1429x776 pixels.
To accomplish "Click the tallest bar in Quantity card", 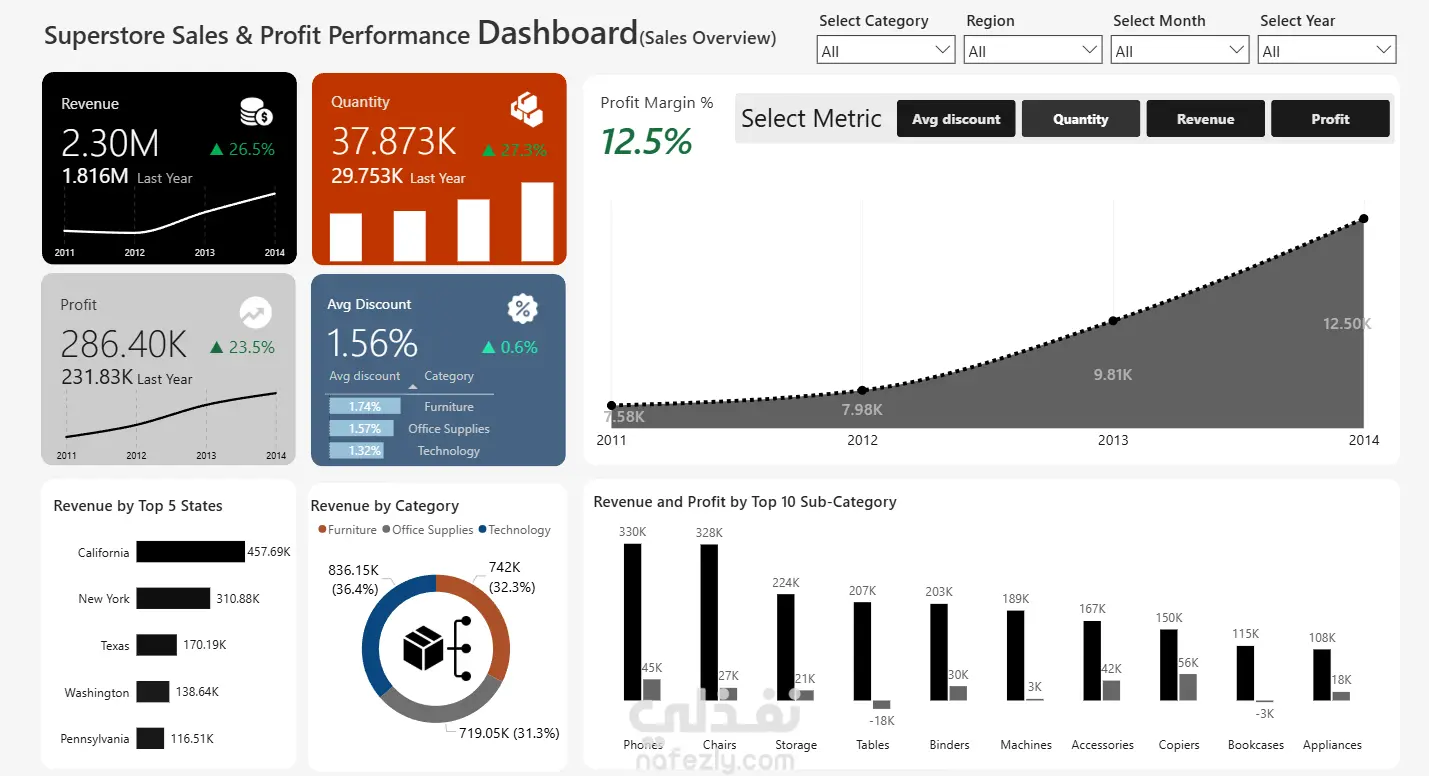I will pyautogui.click(x=537, y=222).
